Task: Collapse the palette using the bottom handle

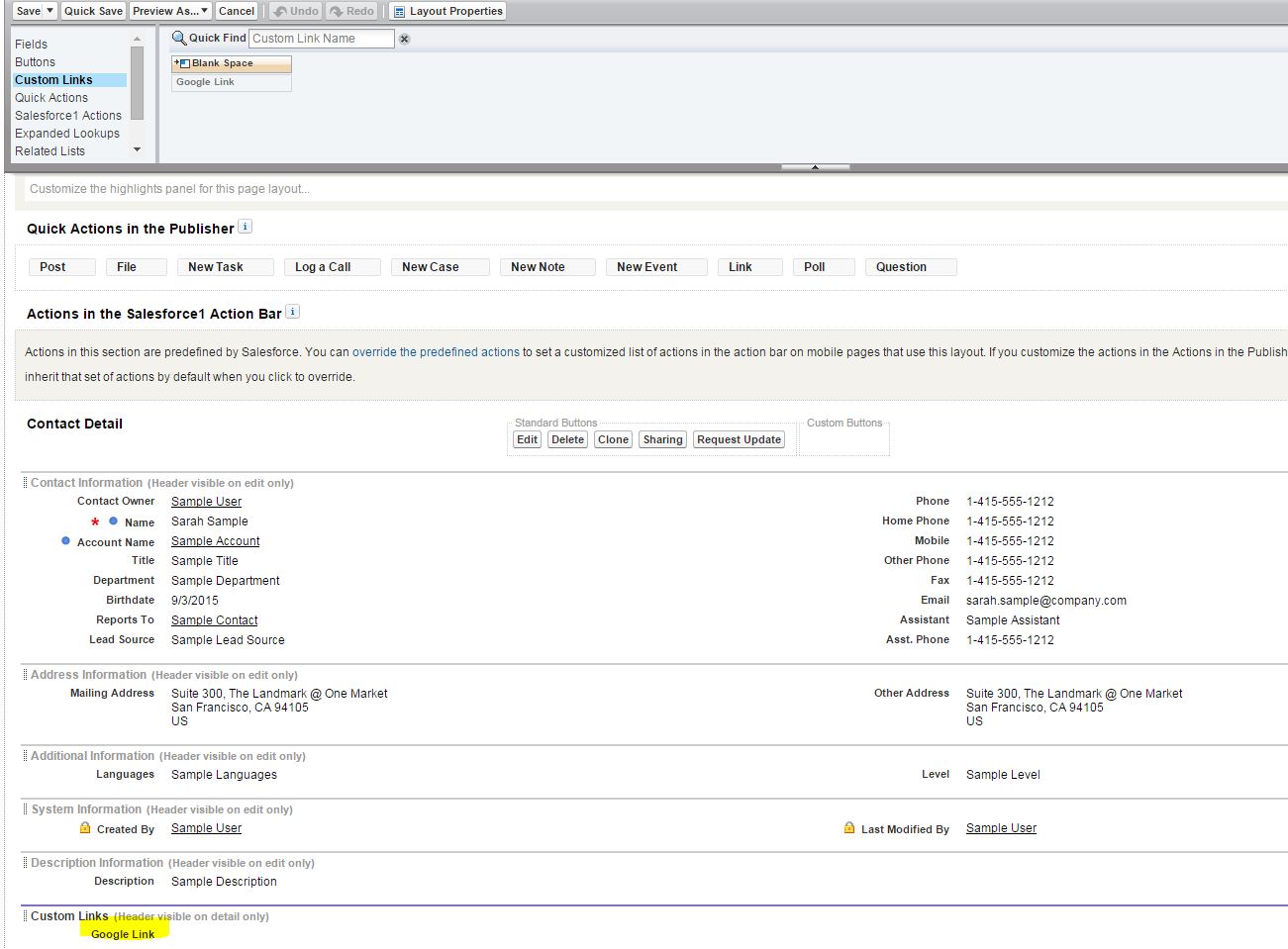Action: point(815,167)
